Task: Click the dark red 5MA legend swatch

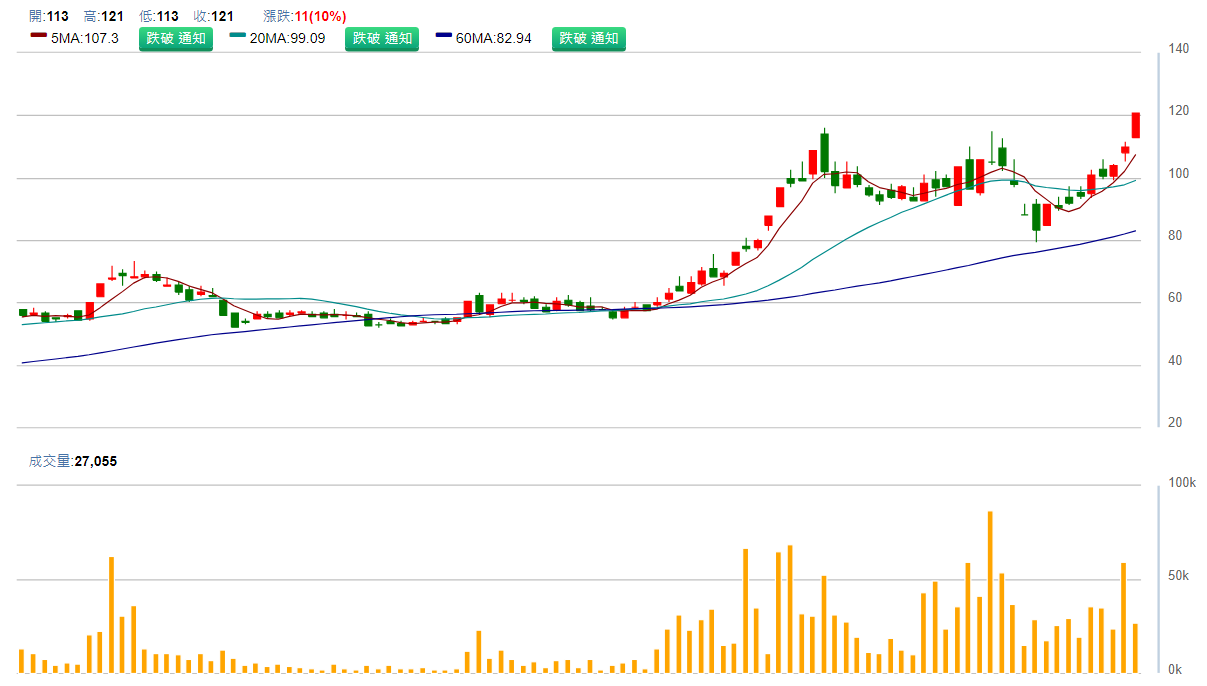Action: point(39,36)
